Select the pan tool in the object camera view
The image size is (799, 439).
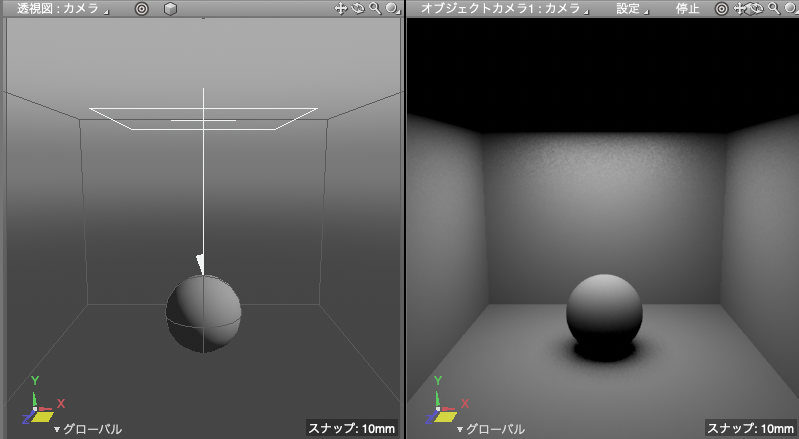coord(740,8)
